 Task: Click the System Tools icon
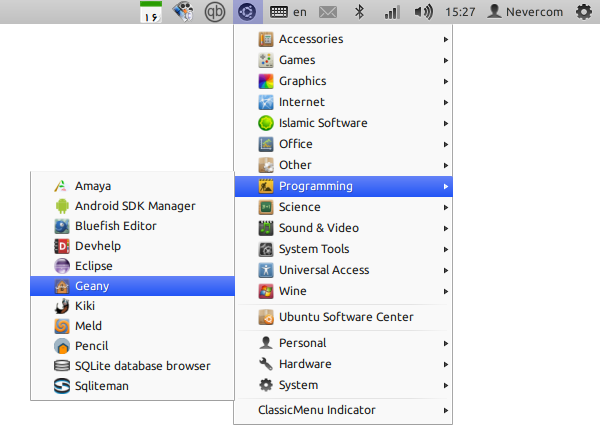(266, 249)
